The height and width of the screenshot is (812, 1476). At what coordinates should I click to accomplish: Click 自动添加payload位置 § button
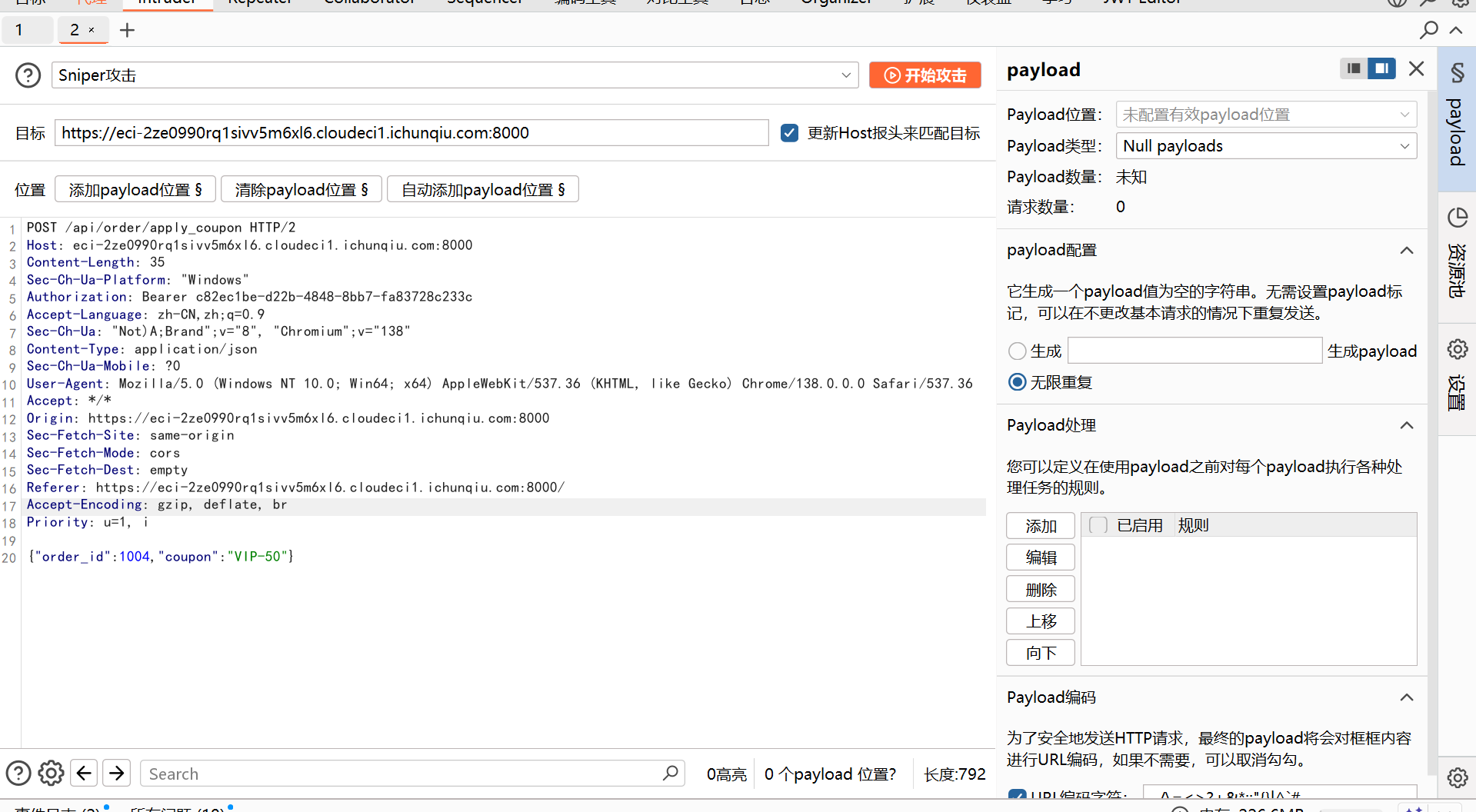tap(482, 190)
